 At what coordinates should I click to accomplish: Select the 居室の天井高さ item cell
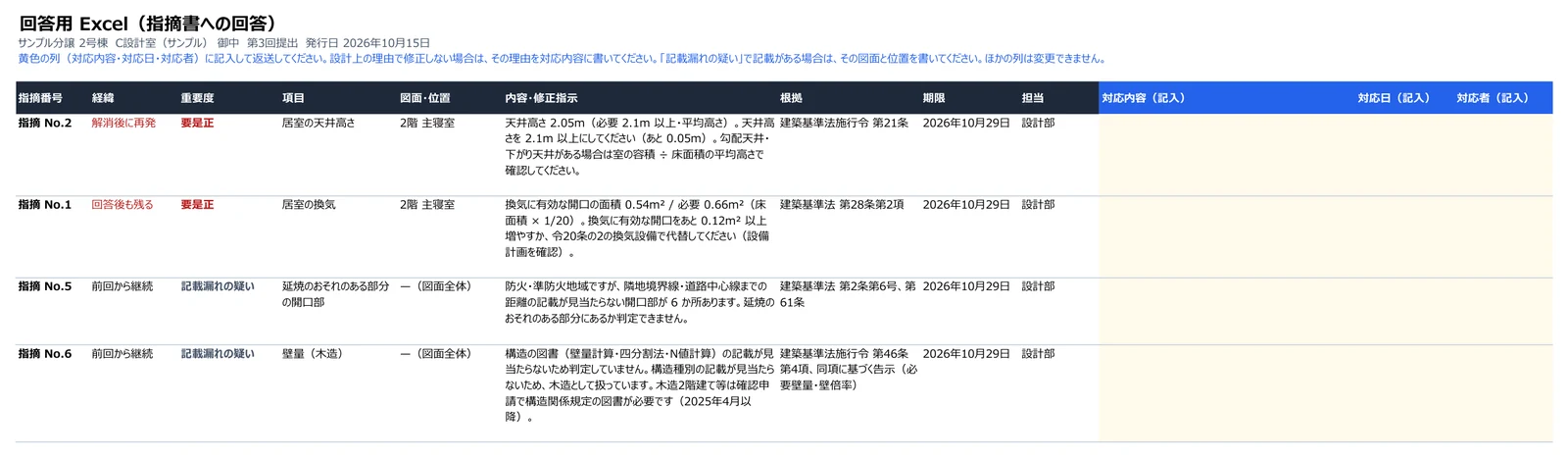[318, 124]
